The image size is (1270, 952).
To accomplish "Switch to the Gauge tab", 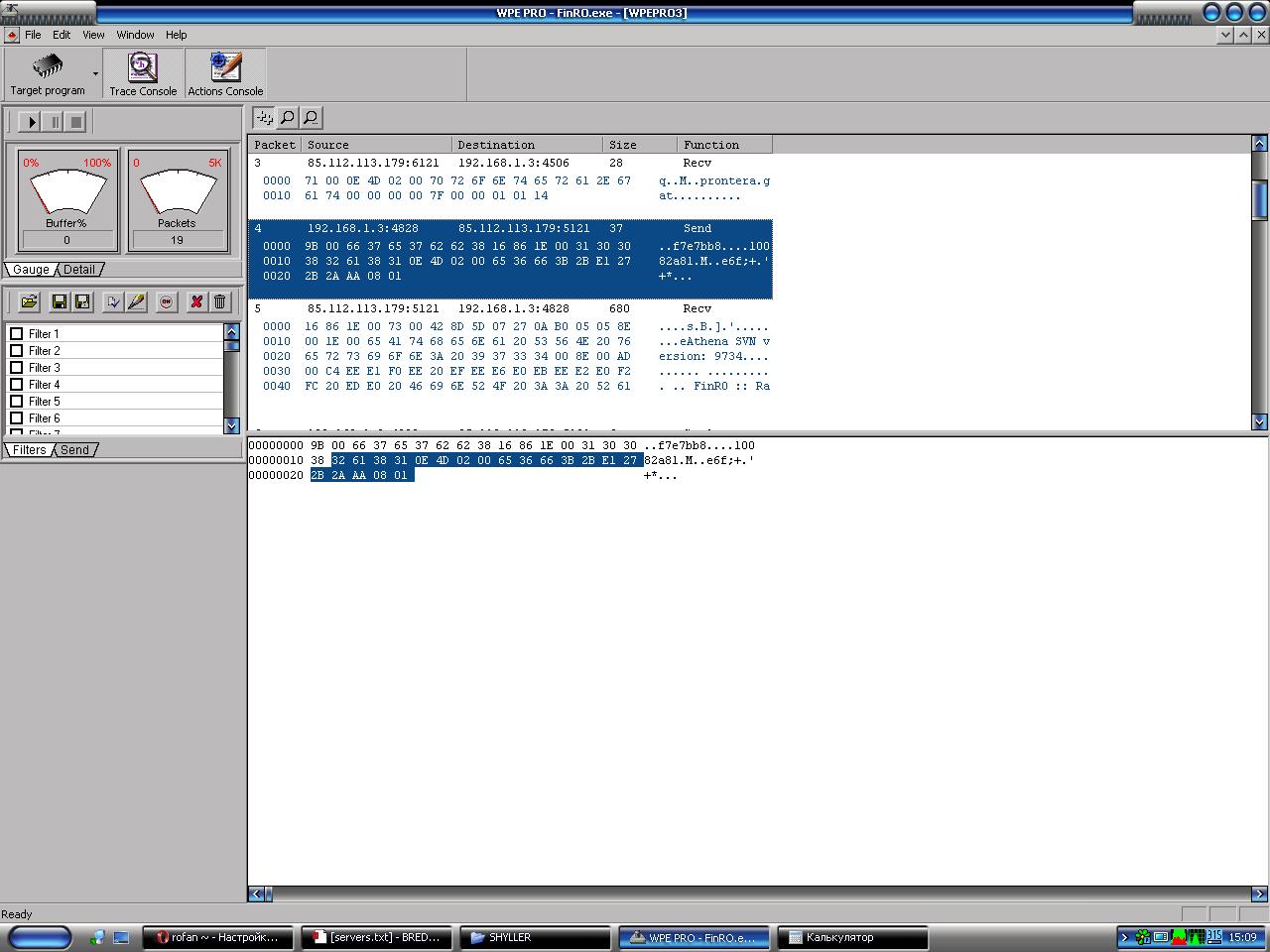I will pos(31,270).
